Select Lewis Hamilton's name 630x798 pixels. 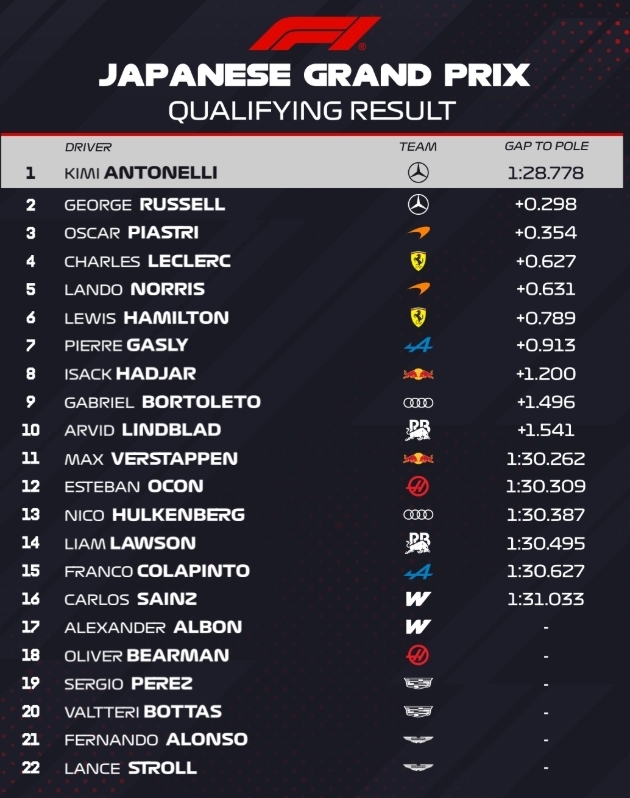[146, 318]
